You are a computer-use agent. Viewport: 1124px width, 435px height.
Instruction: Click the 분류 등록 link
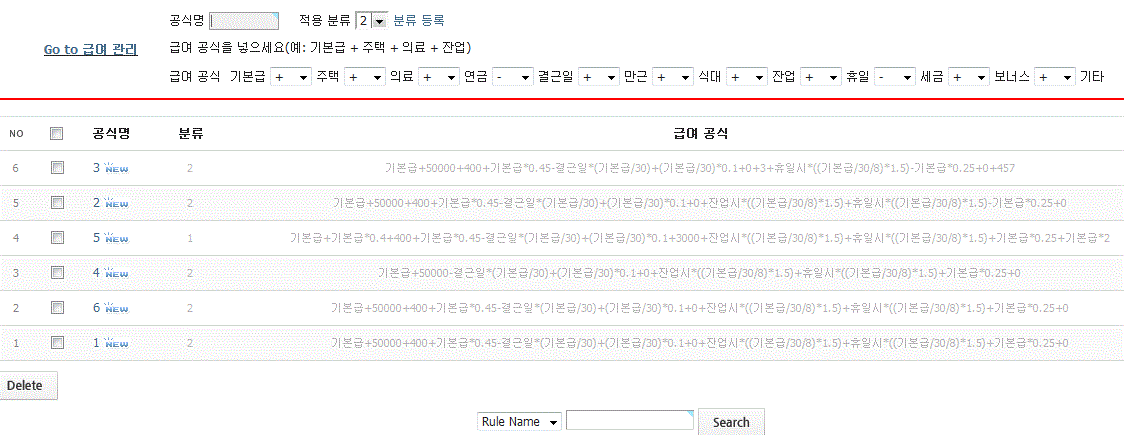[419, 21]
